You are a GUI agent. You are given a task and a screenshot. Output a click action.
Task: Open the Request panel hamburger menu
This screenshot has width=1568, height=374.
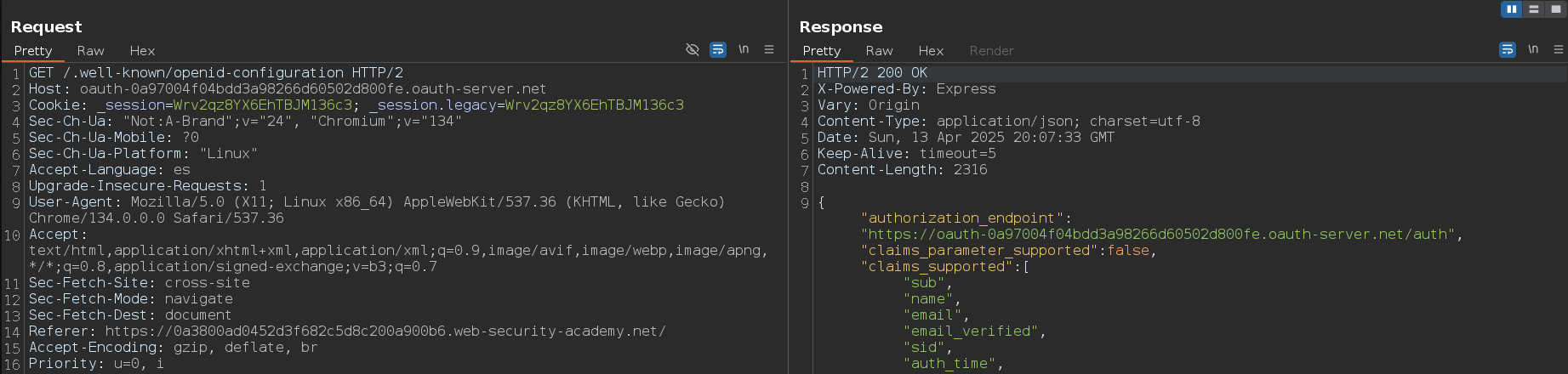[x=769, y=50]
